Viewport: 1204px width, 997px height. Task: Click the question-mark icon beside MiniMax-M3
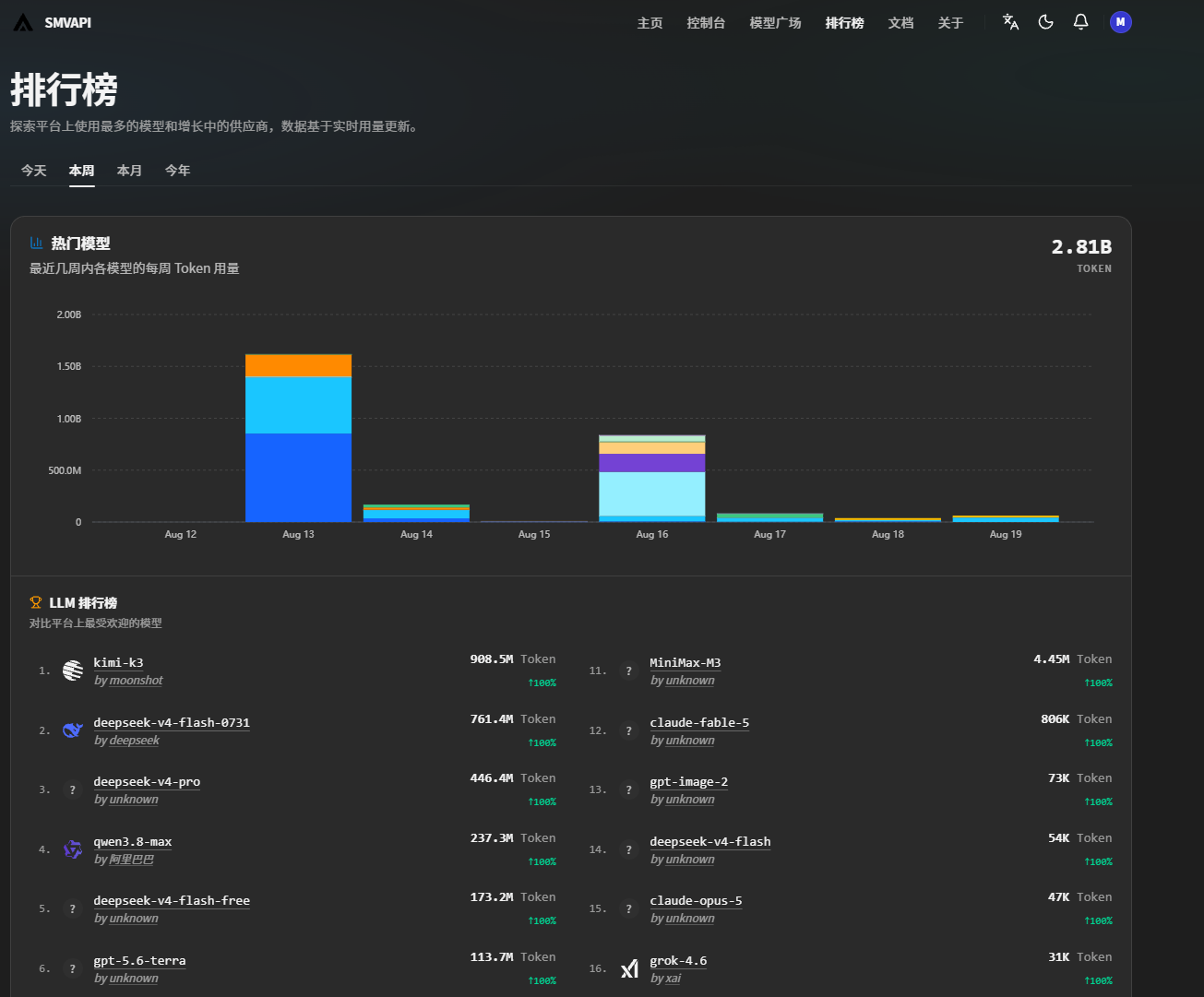[629, 671]
